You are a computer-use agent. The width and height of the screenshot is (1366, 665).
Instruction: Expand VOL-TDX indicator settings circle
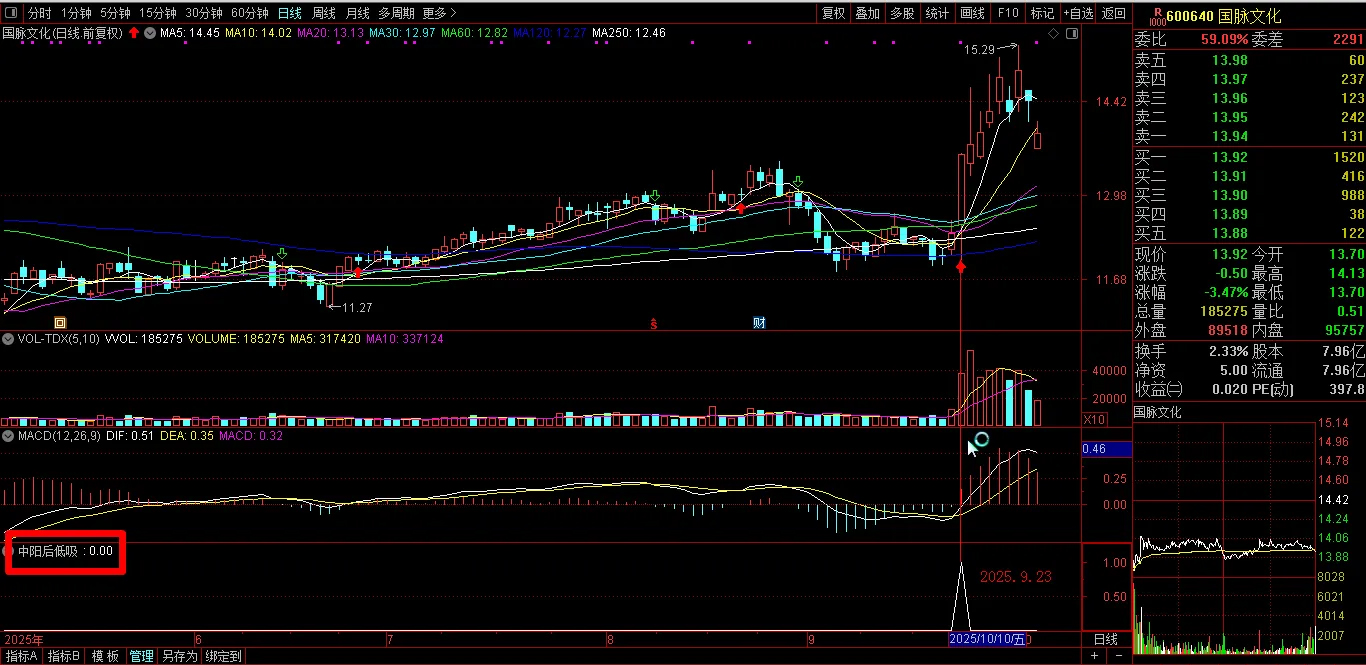click(x=8, y=340)
